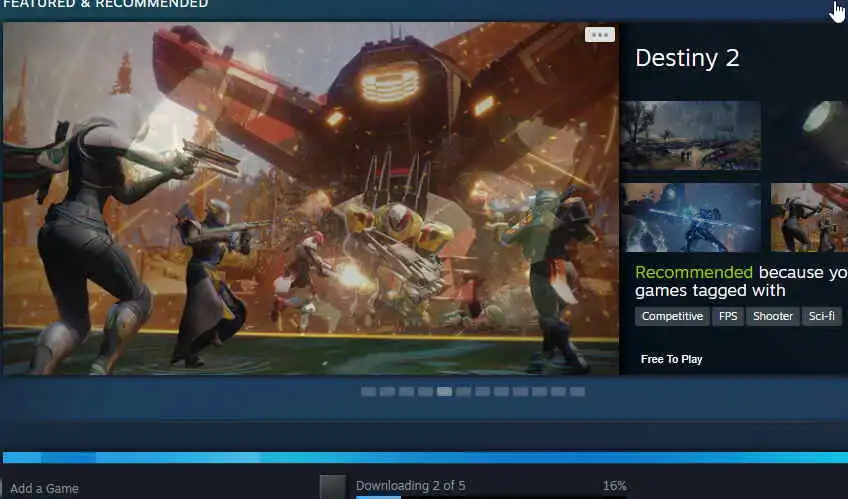Click the green Recommended text
This screenshot has height=499, width=848.
pyautogui.click(x=694, y=272)
